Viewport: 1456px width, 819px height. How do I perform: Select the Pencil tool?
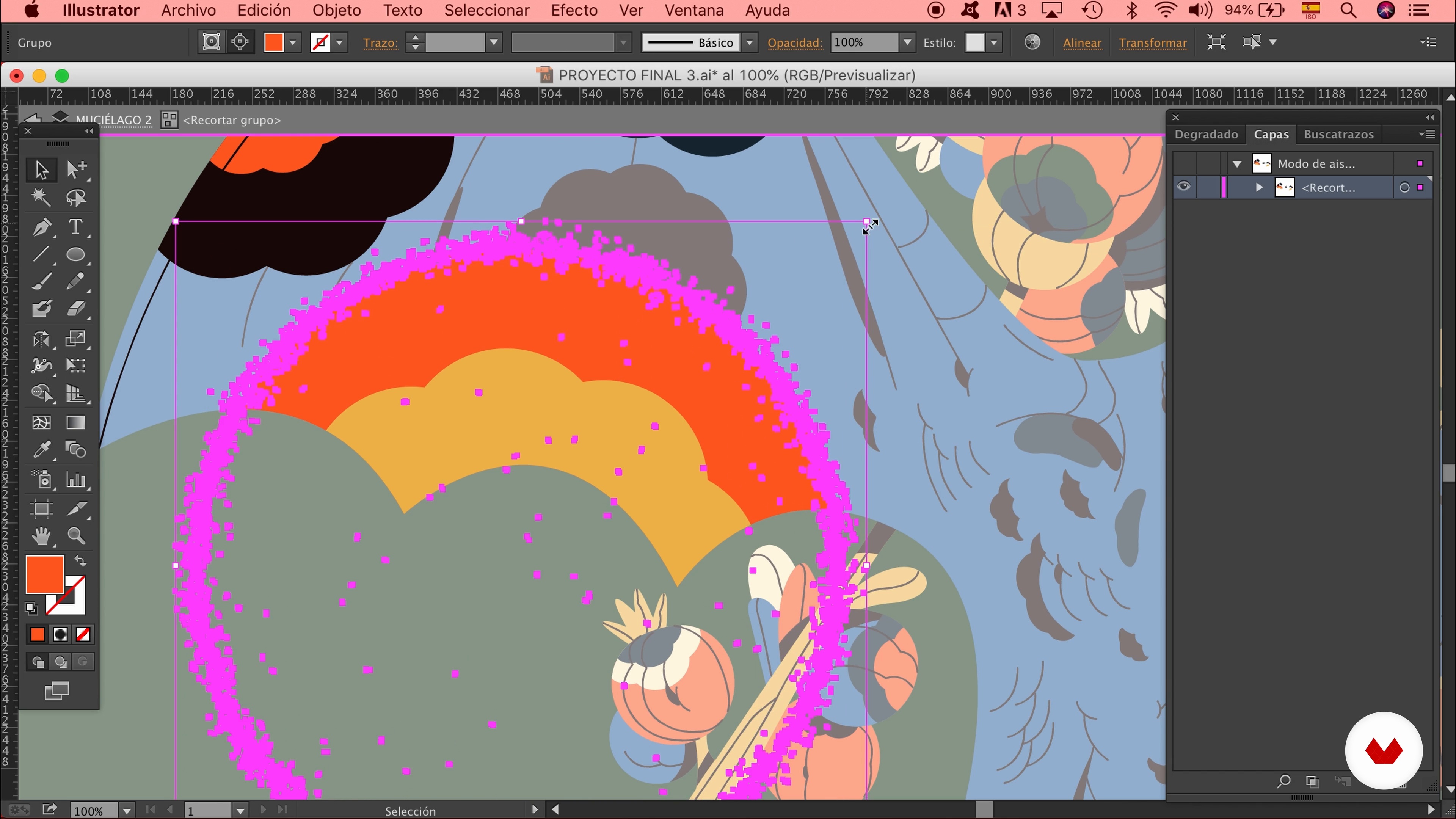coord(76,281)
